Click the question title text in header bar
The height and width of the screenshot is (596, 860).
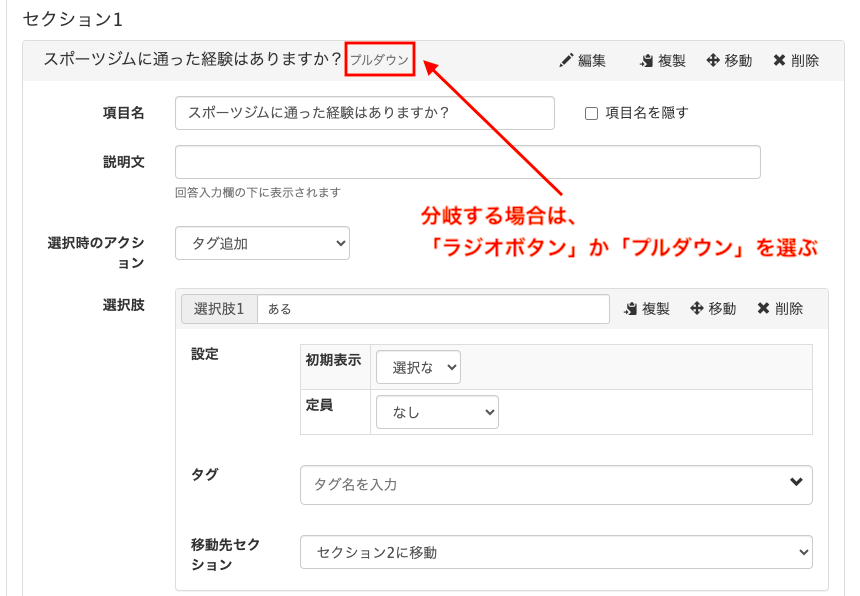point(192,59)
